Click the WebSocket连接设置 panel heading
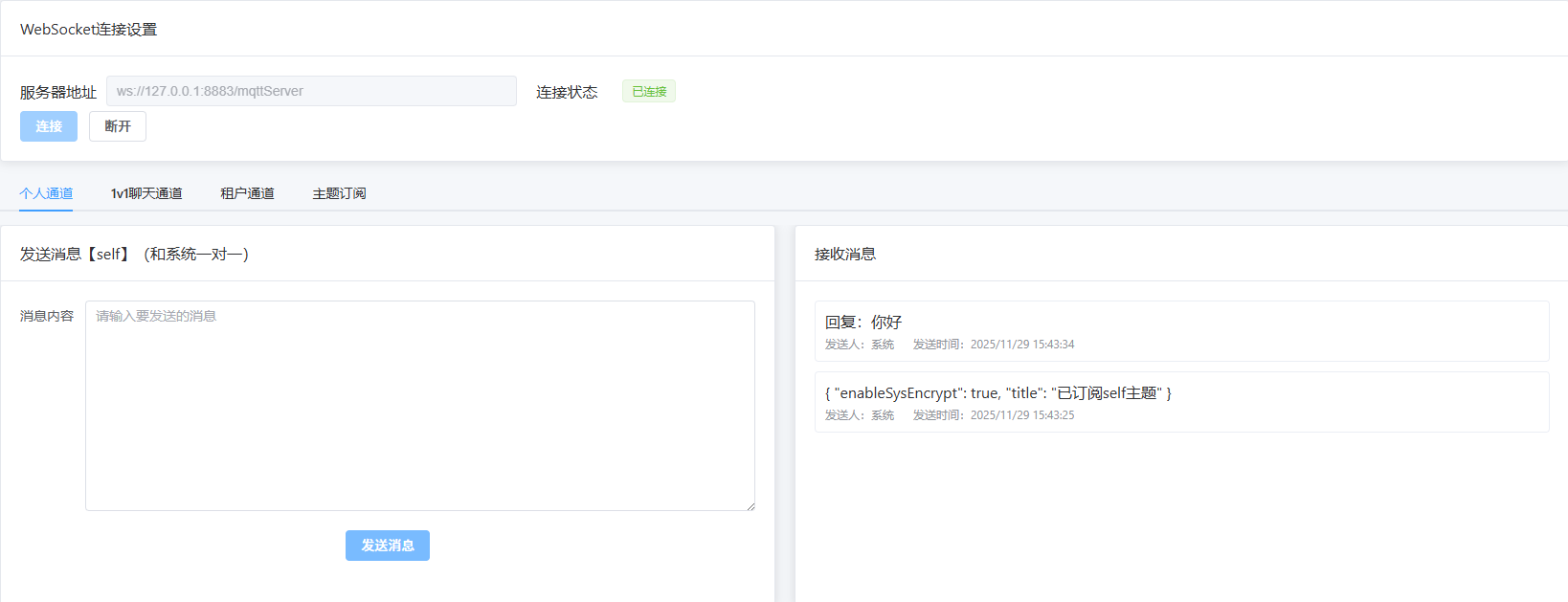Viewport: 1568px width, 602px height. point(89,30)
